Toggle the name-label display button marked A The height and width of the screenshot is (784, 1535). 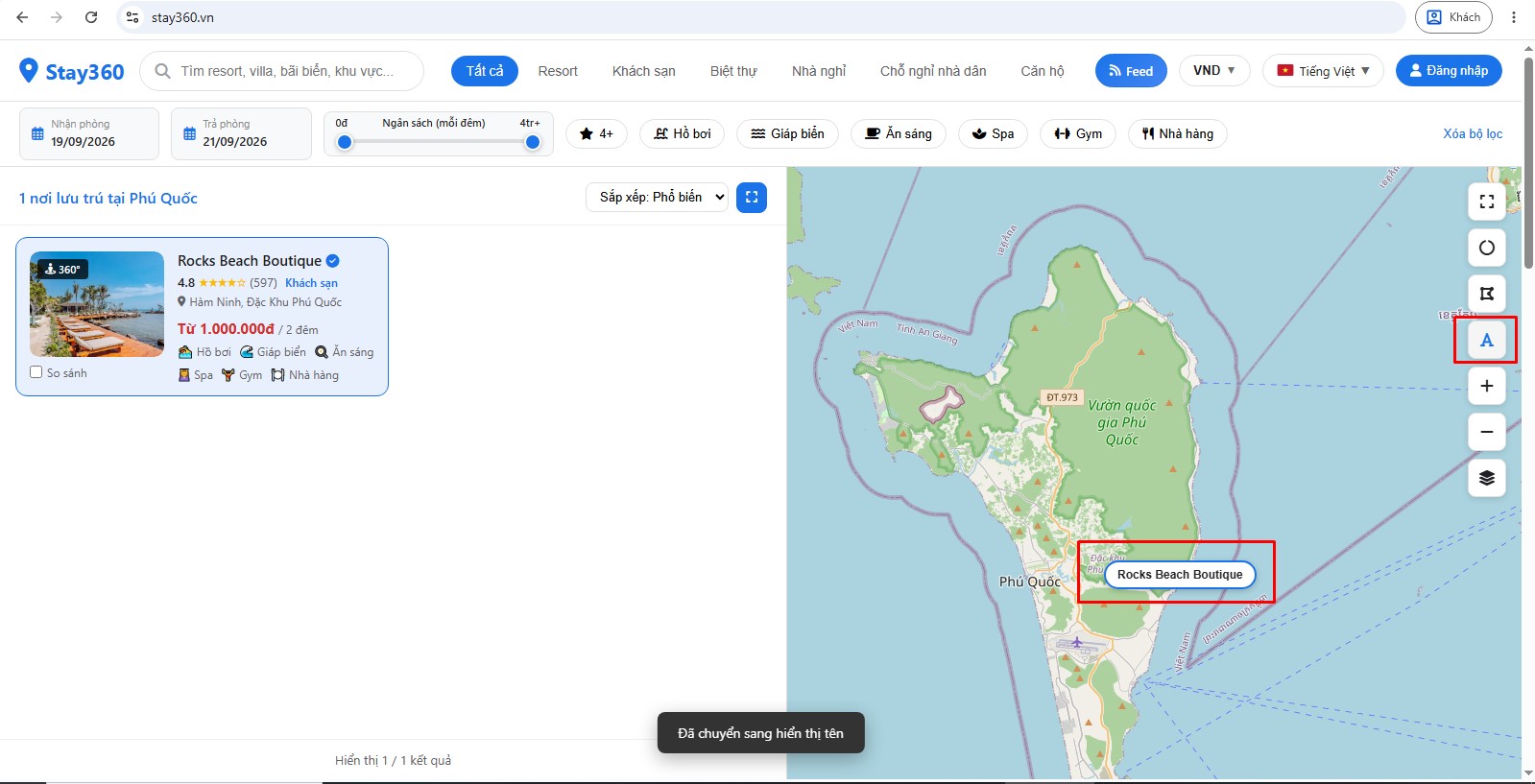pyautogui.click(x=1486, y=340)
